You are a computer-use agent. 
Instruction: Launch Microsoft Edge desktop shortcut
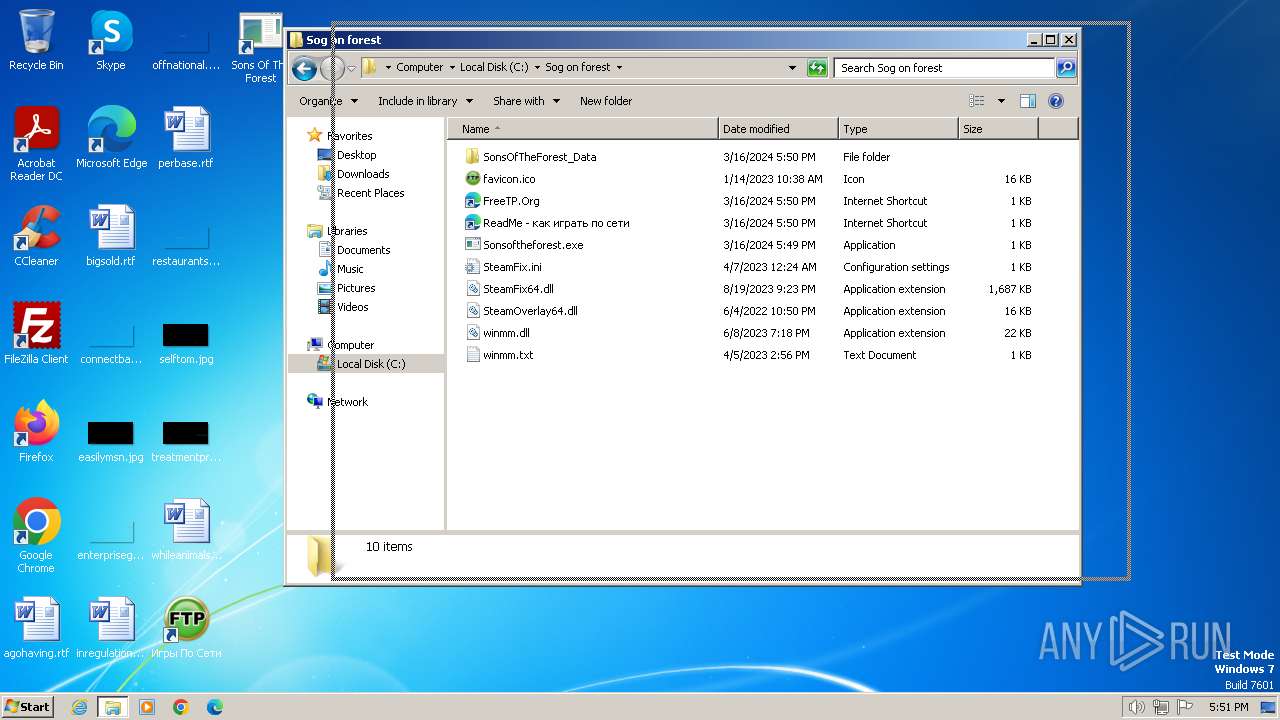111,138
